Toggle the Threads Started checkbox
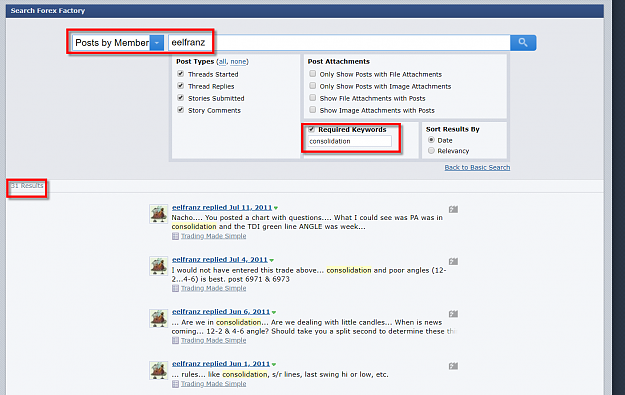 point(181,74)
